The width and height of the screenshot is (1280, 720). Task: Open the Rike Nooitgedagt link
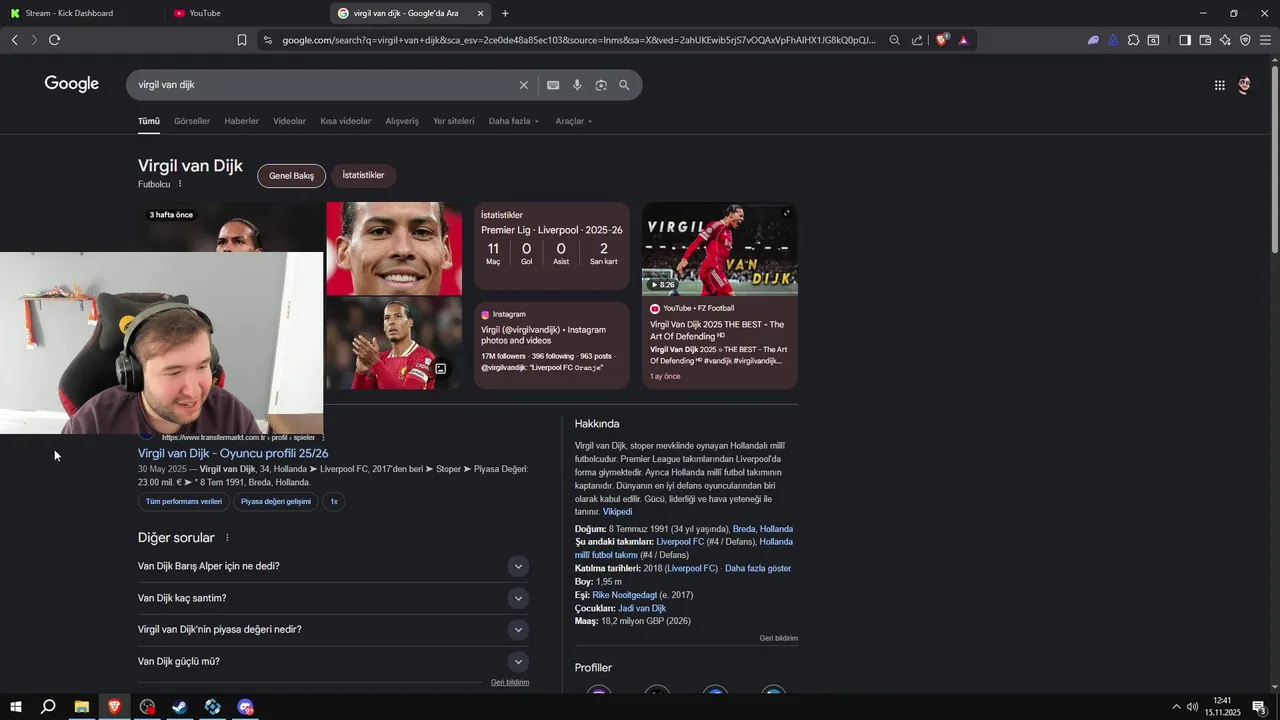pos(624,595)
